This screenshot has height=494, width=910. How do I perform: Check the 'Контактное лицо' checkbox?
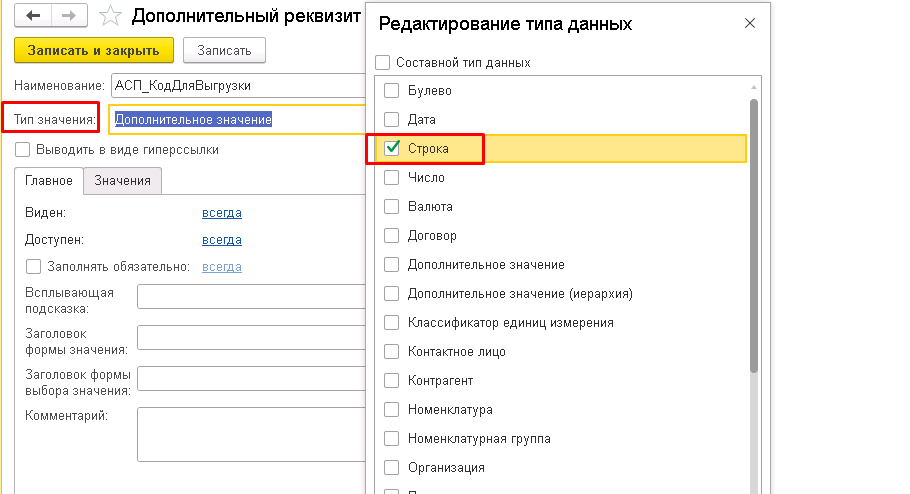click(392, 352)
